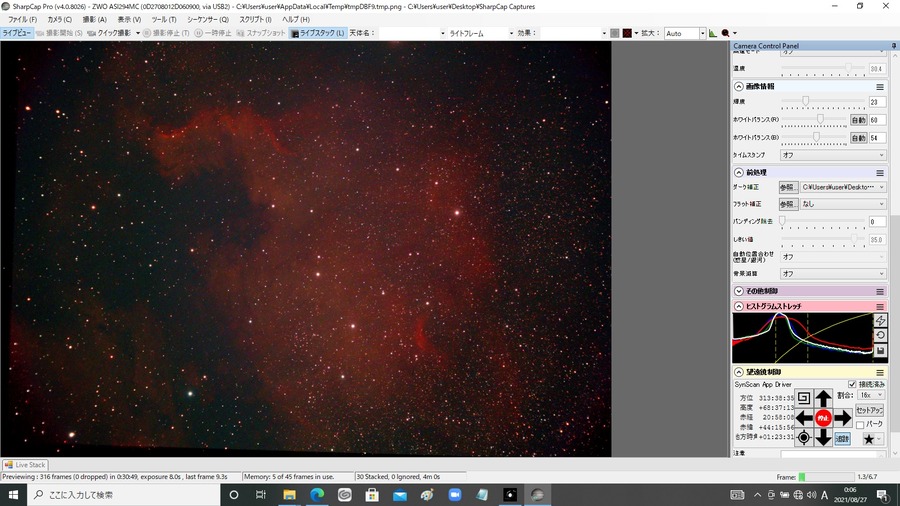Image resolution: width=900 pixels, height=506 pixels.
Task: Toggle the 追跡 tracking button
Action: tap(842, 438)
